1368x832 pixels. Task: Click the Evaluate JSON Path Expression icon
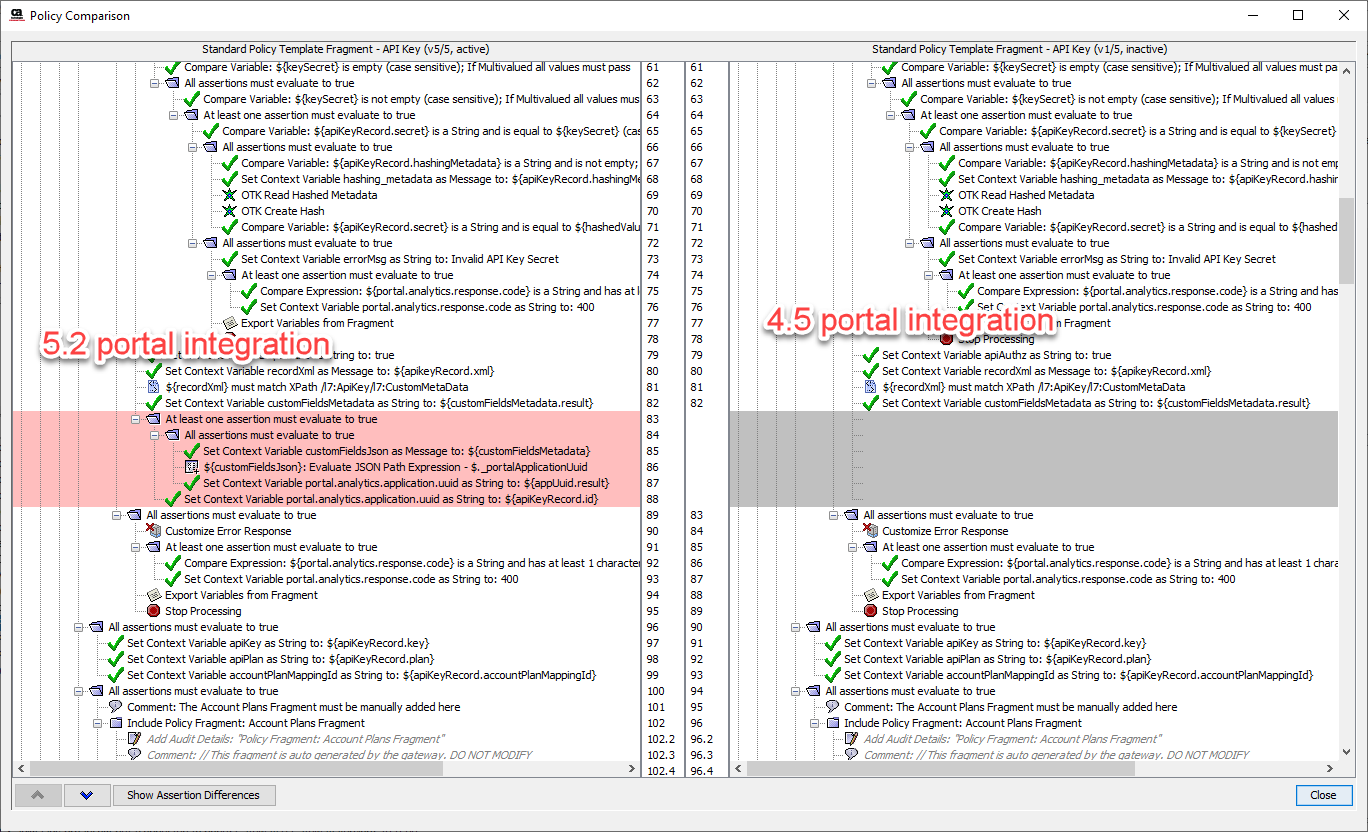click(191, 467)
